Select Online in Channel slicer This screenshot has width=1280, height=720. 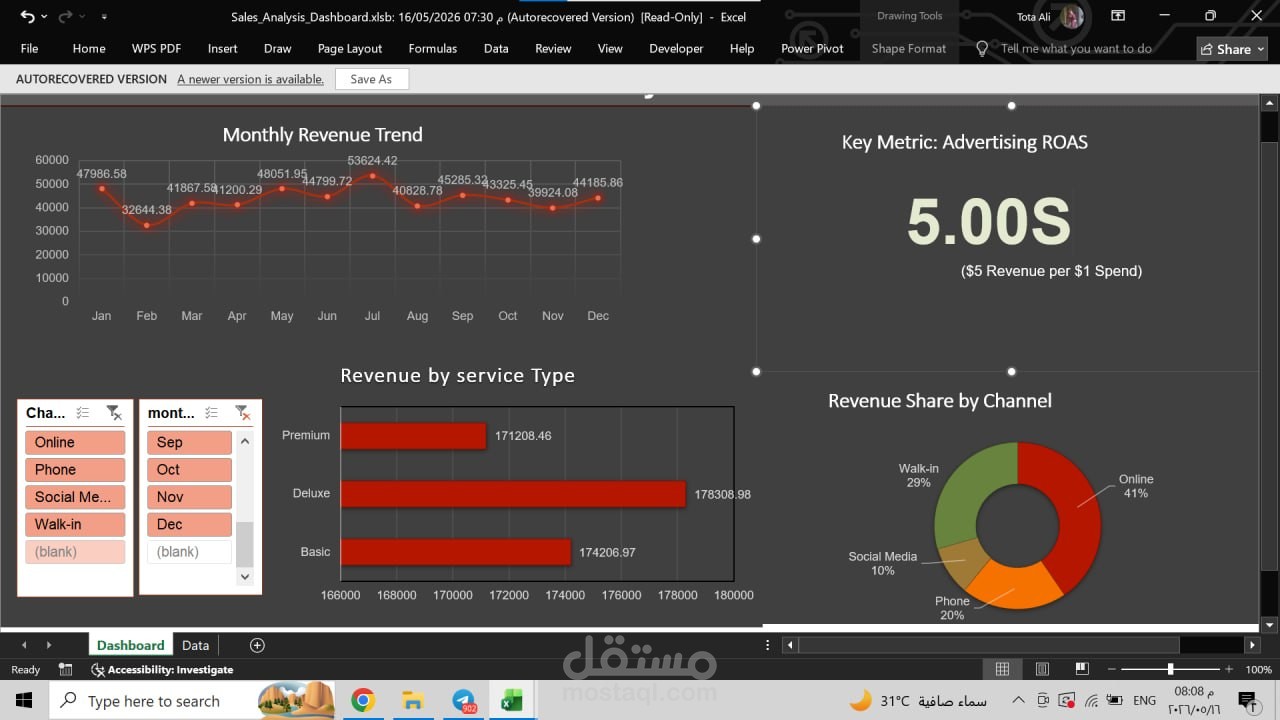(x=75, y=442)
